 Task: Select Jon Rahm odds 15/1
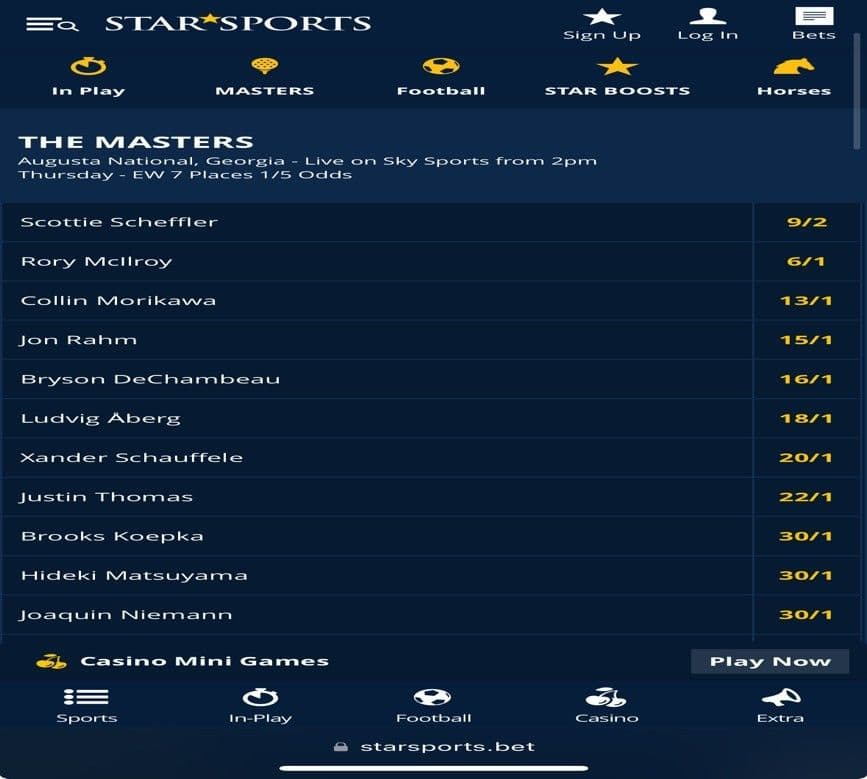pos(807,340)
